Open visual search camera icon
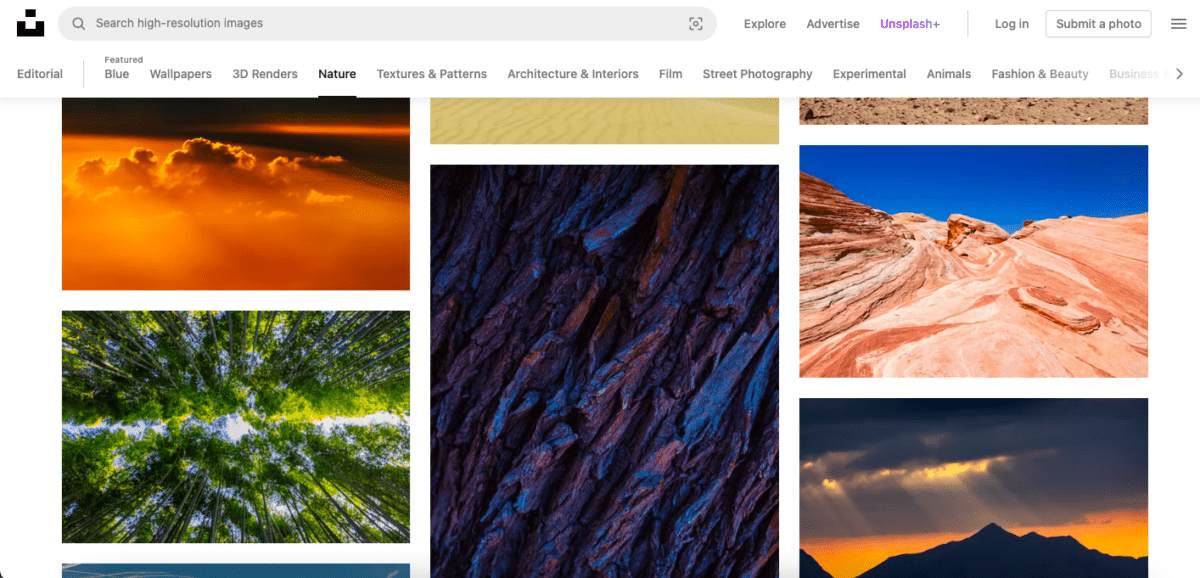 pos(696,24)
